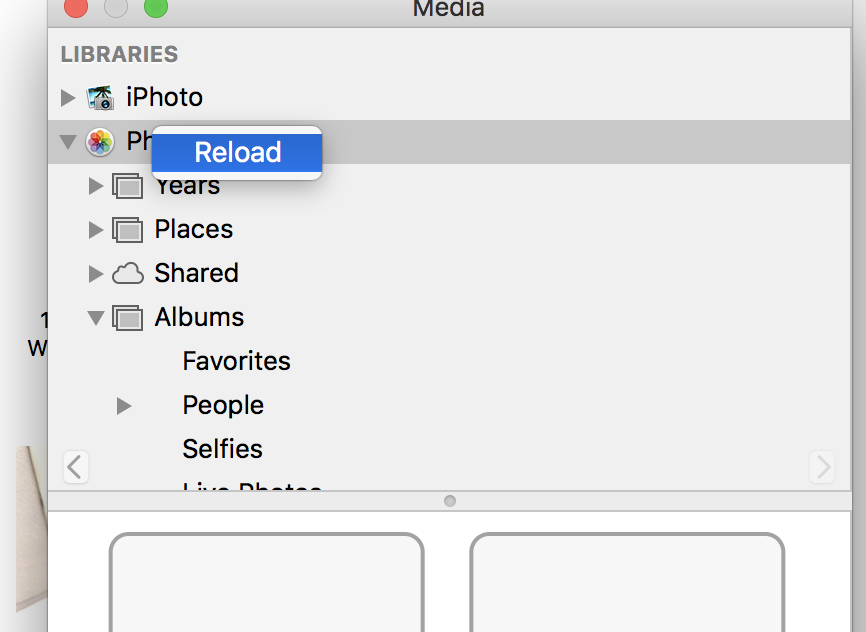
Task: Click the iPhoto library icon
Action: 101,98
